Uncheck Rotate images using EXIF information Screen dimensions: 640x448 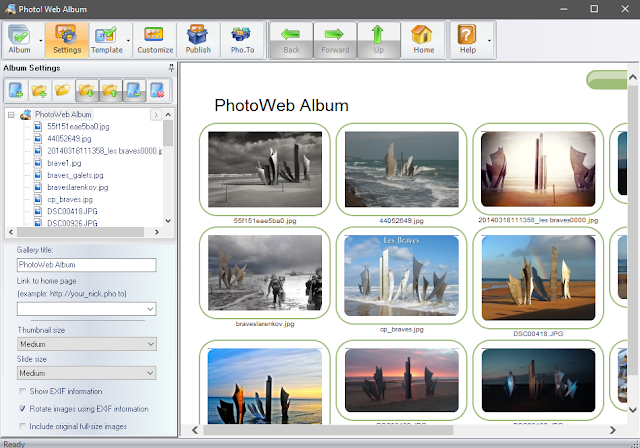coord(22,408)
